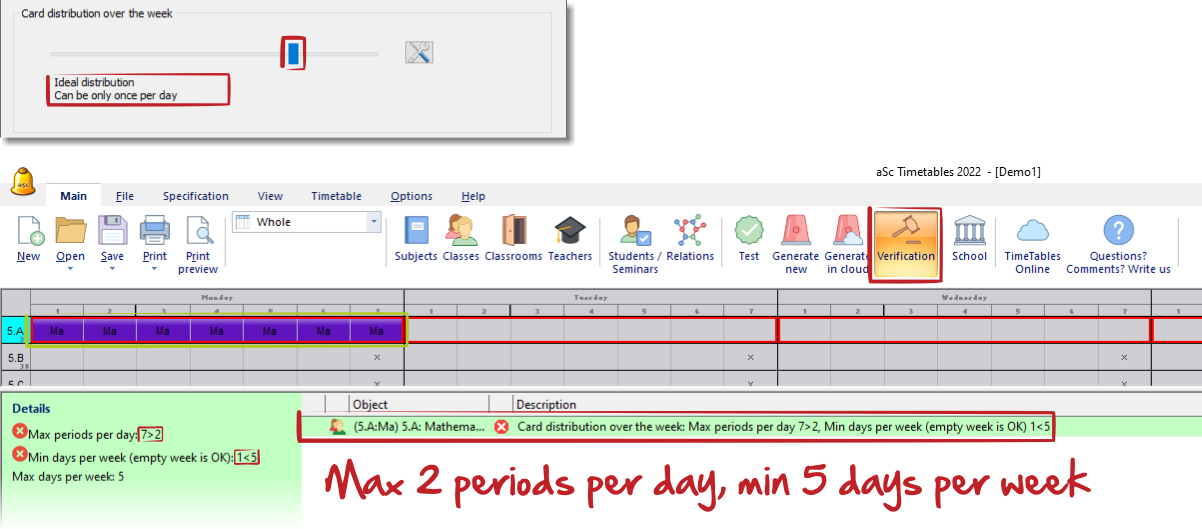Switch to the Timetable ribbon tab

[x=336, y=196]
